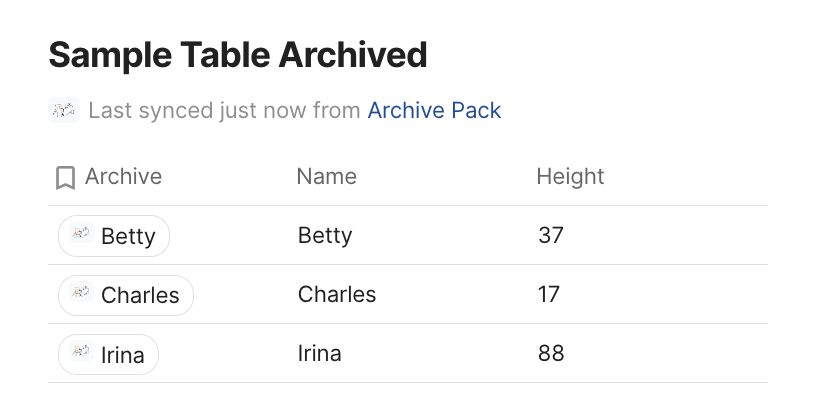Image resolution: width=818 pixels, height=408 pixels.
Task: Click the Height cell showing 17
Action: coord(549,295)
